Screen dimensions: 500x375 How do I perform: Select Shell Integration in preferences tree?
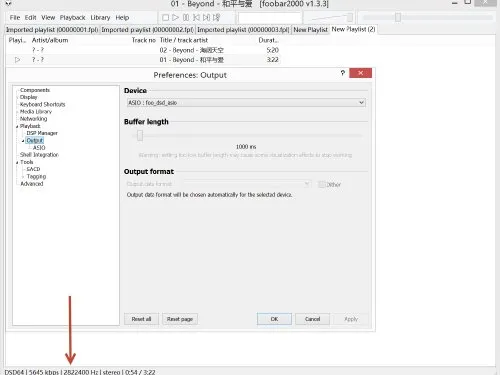[x=39, y=155]
